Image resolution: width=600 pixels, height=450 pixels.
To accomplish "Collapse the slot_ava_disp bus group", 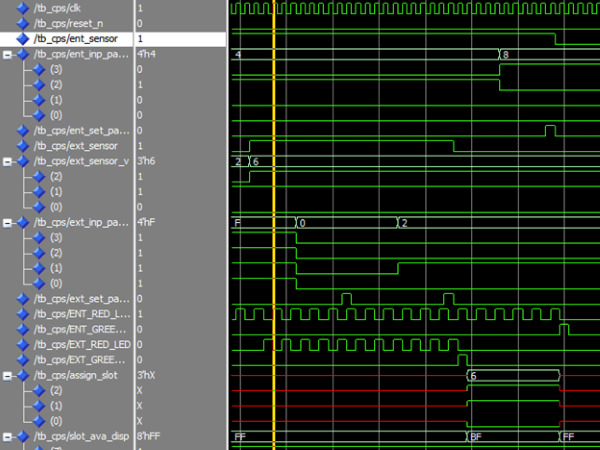I will click(7, 437).
